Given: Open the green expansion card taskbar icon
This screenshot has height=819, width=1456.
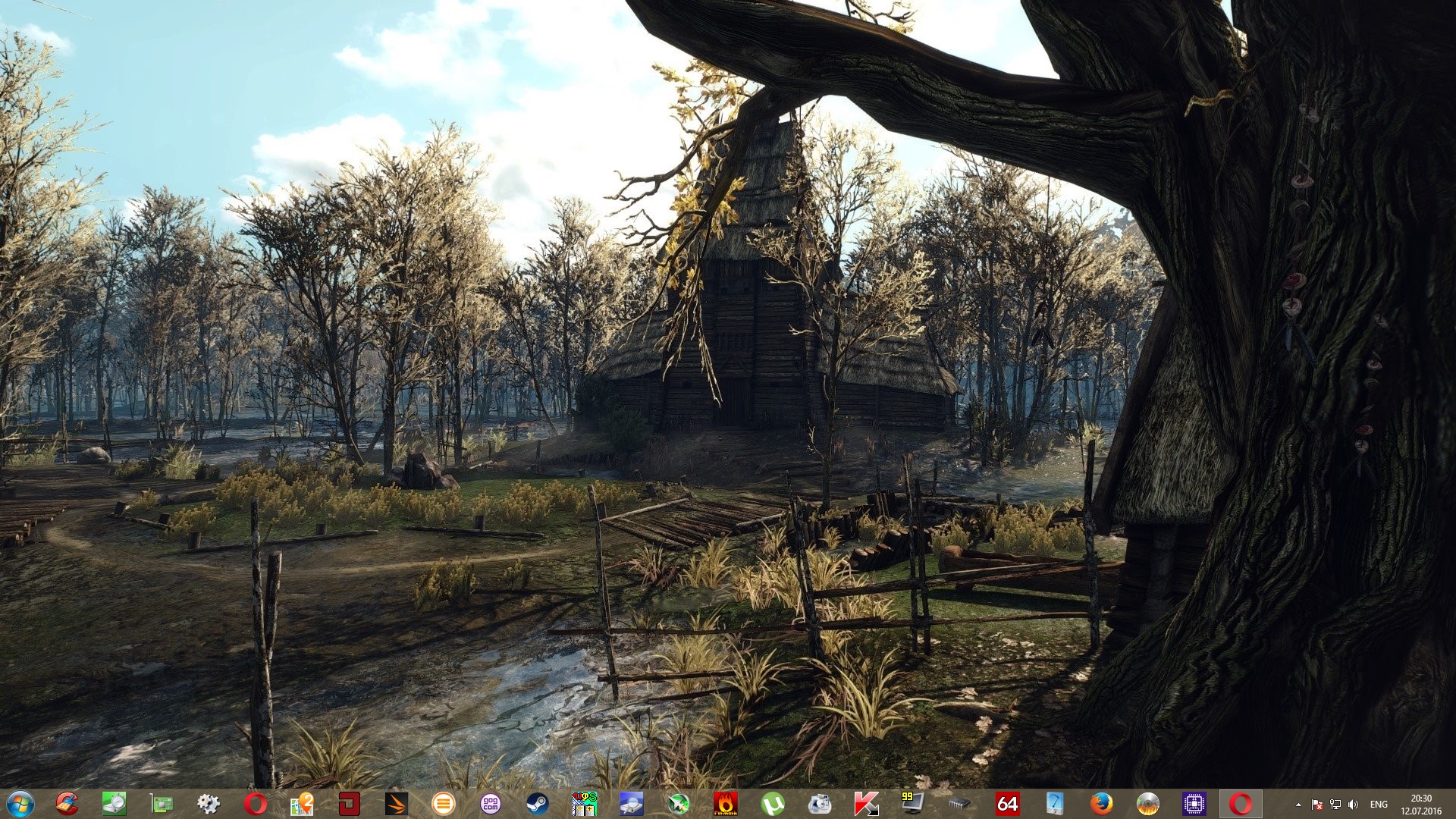Looking at the screenshot, I should [162, 804].
